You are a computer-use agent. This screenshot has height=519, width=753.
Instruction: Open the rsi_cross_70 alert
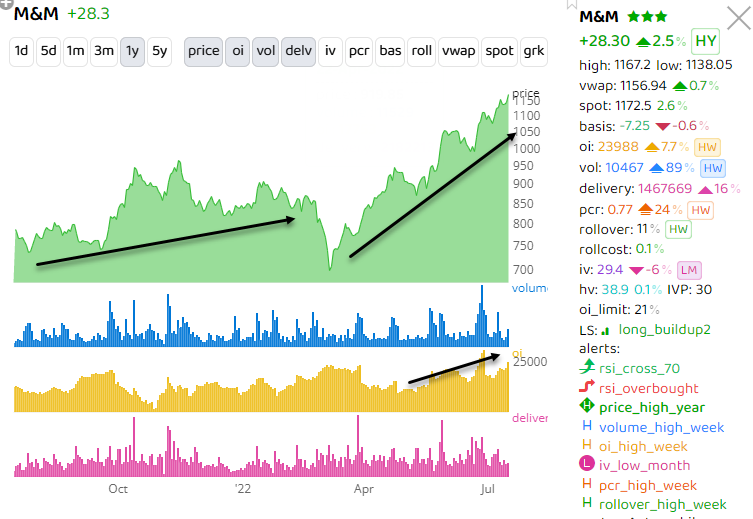point(639,368)
